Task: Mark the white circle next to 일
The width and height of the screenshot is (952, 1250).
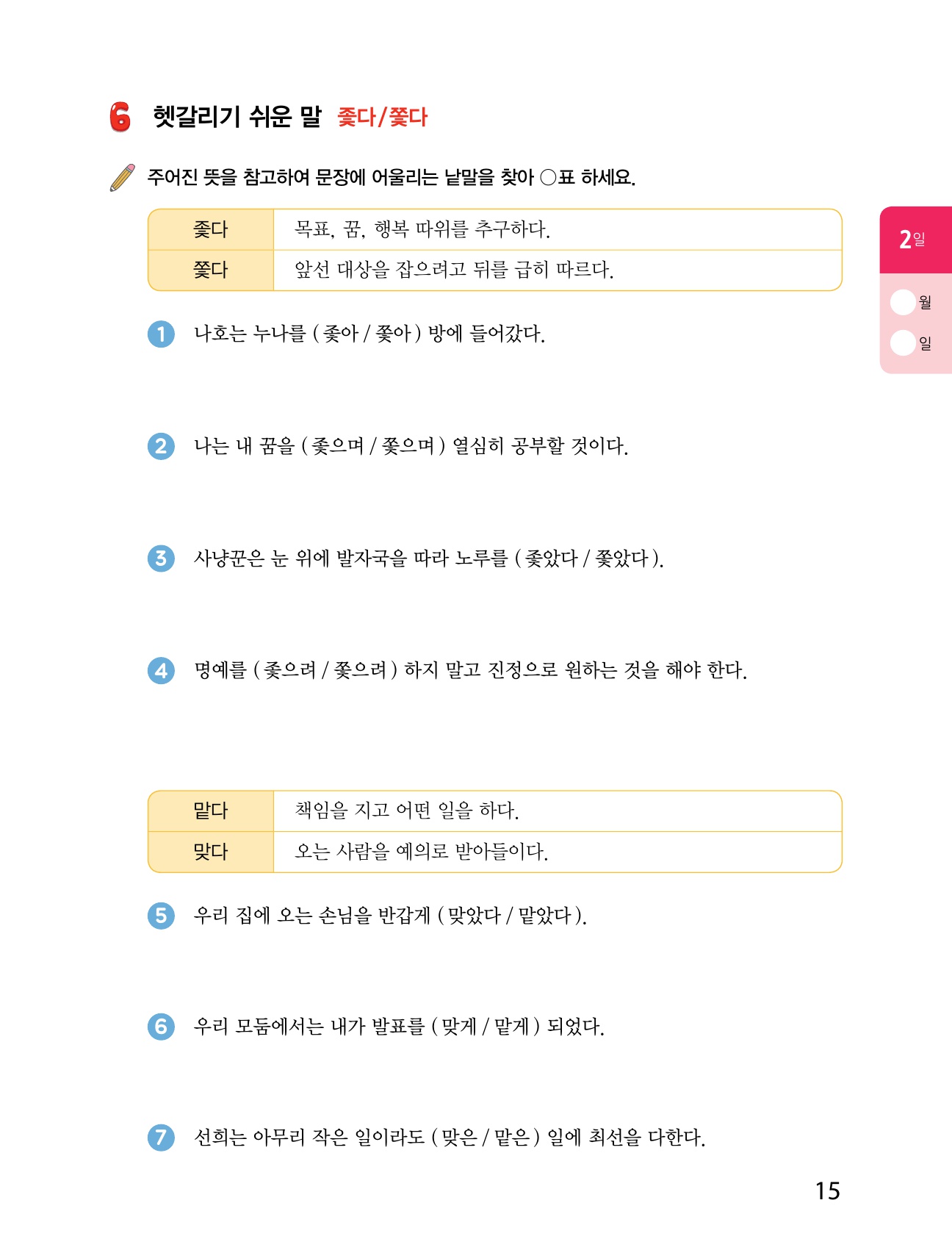Action: [902, 343]
